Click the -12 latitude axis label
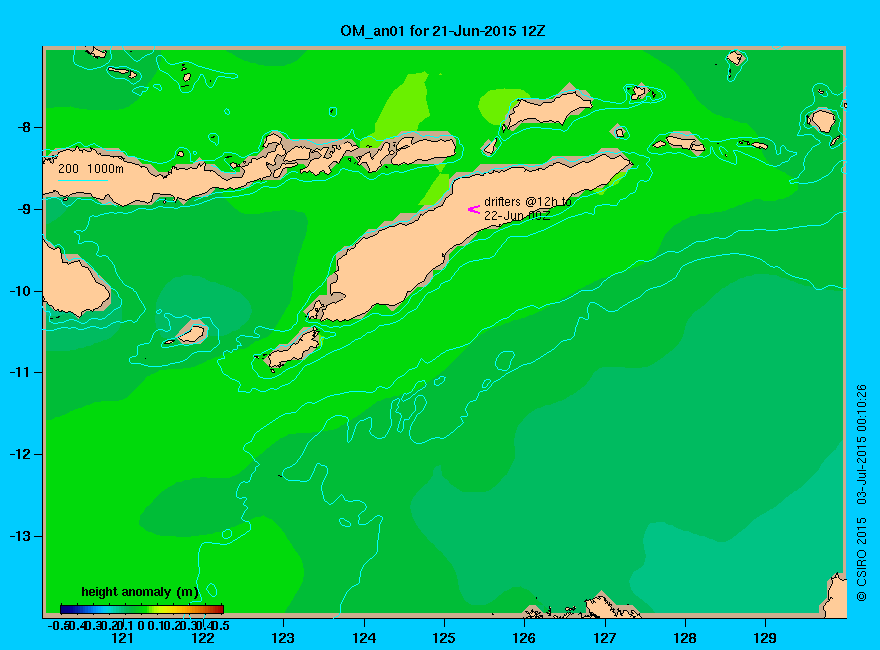 [x=20, y=454]
